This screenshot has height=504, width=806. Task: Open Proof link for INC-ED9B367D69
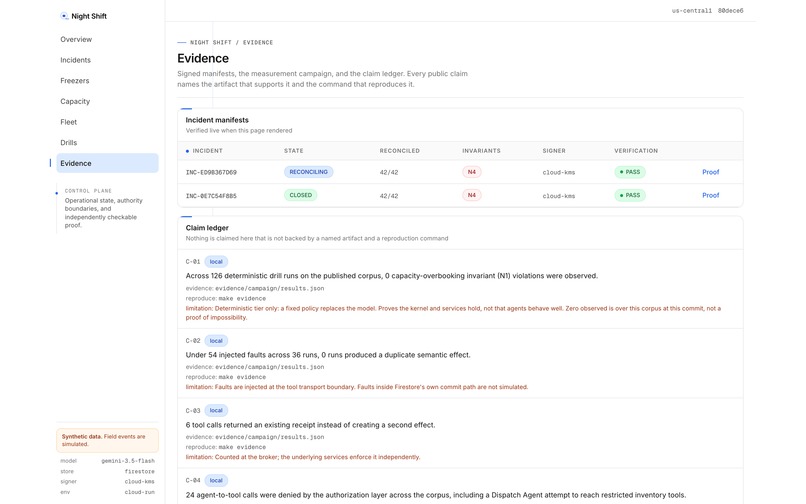710,172
